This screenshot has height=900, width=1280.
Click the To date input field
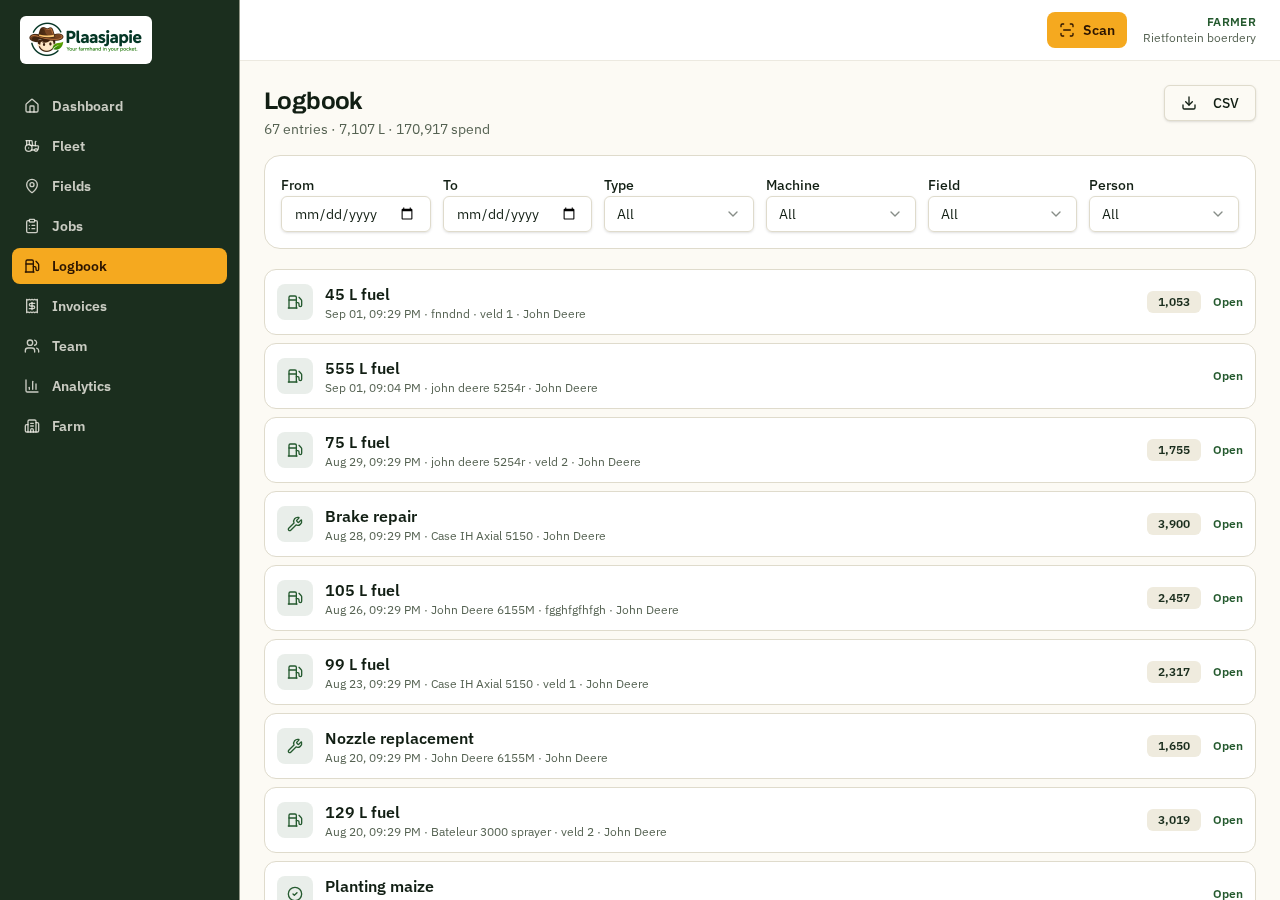517,214
